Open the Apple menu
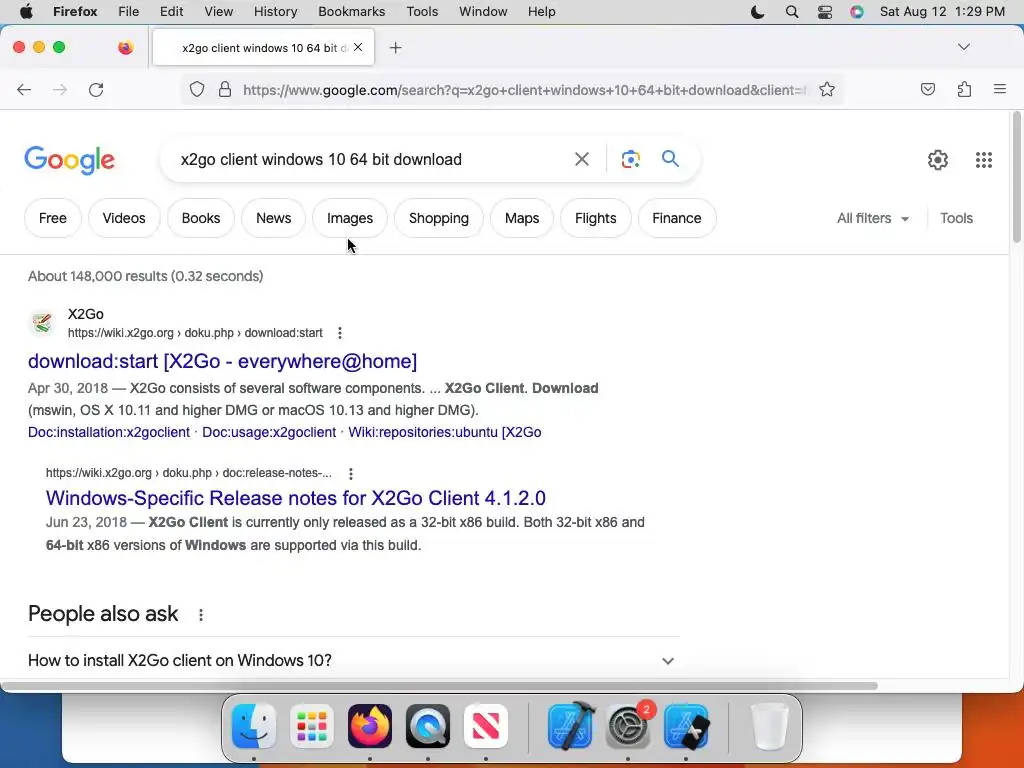 pos(26,12)
